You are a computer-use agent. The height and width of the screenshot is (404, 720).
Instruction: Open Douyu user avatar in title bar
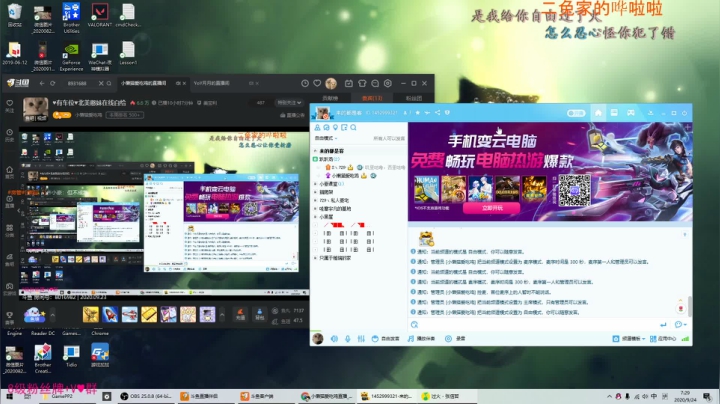[331, 83]
